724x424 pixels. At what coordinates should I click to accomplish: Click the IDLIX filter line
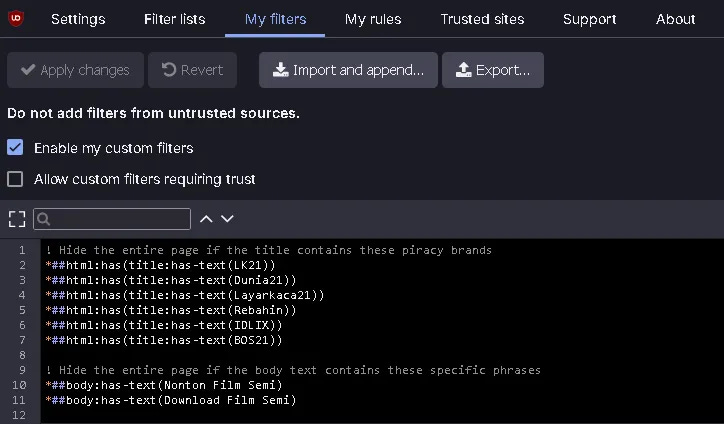[x=164, y=325]
